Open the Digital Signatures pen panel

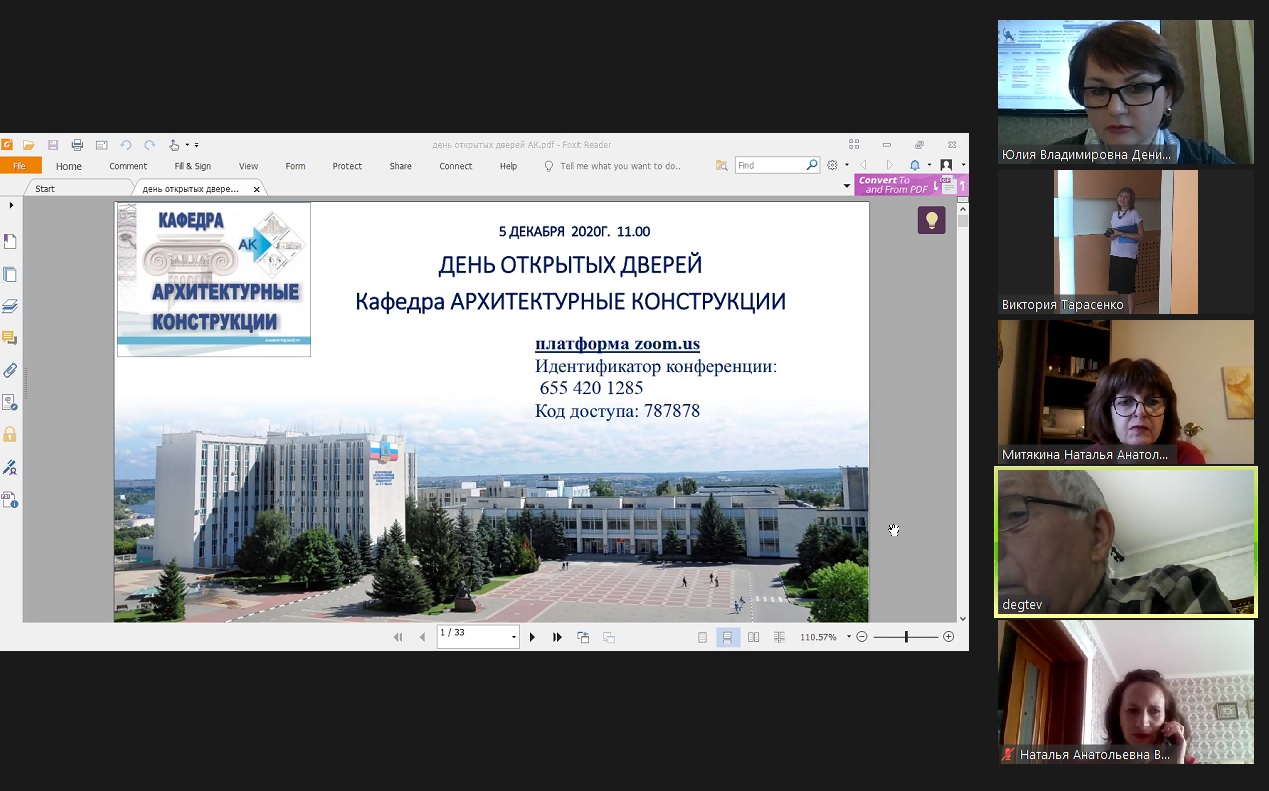[x=10, y=467]
